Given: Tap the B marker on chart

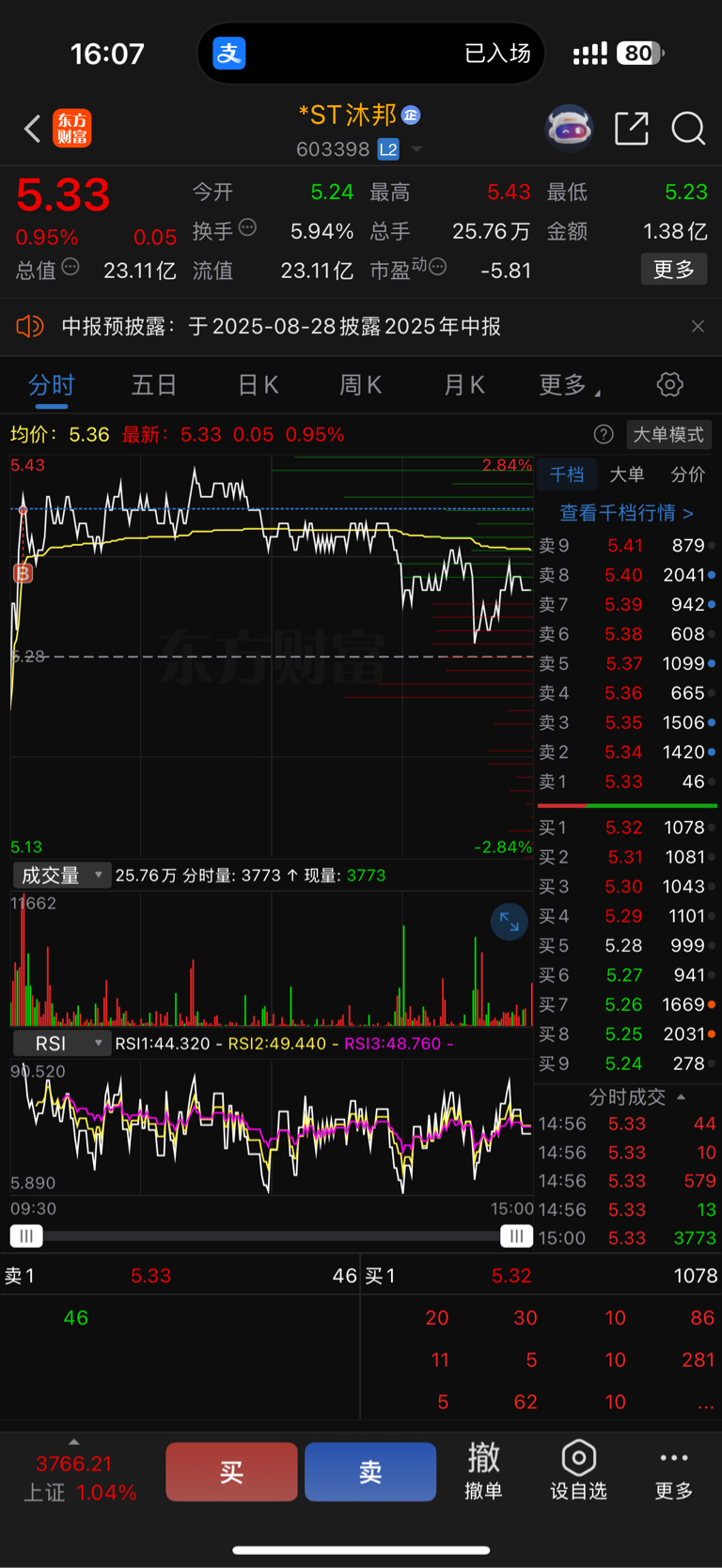Looking at the screenshot, I should pos(23,573).
